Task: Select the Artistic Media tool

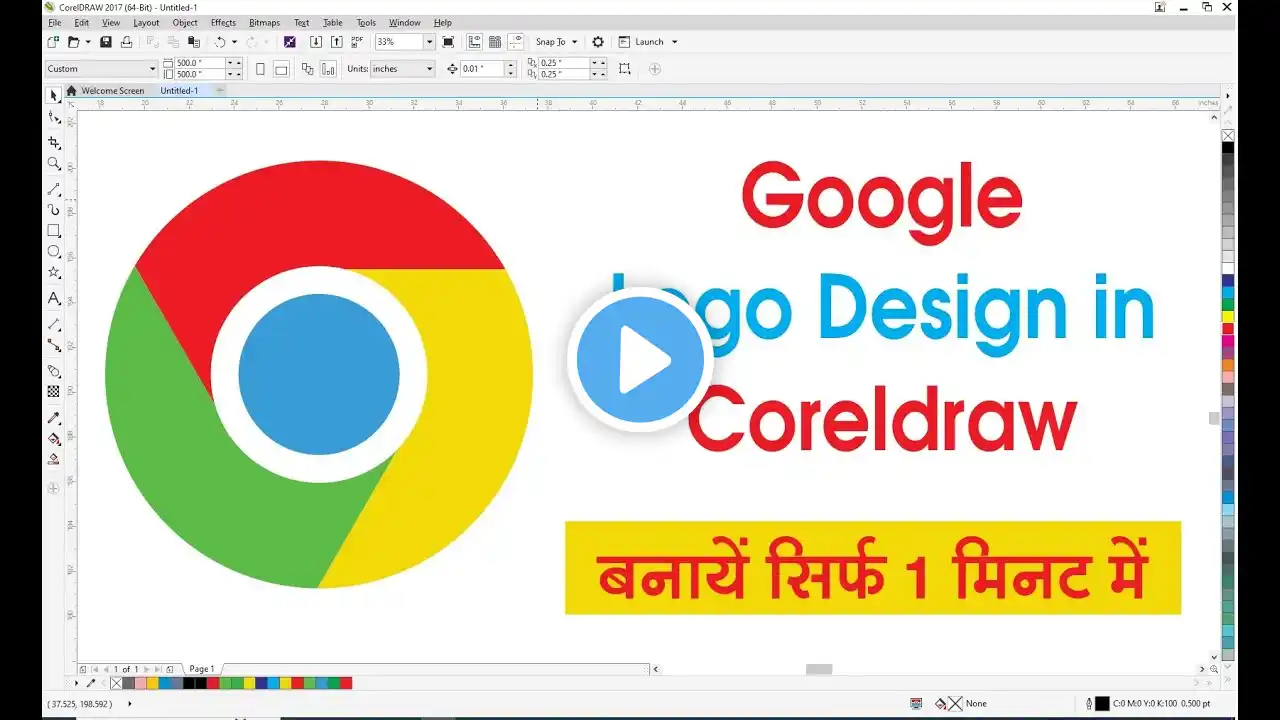Action: point(54,210)
